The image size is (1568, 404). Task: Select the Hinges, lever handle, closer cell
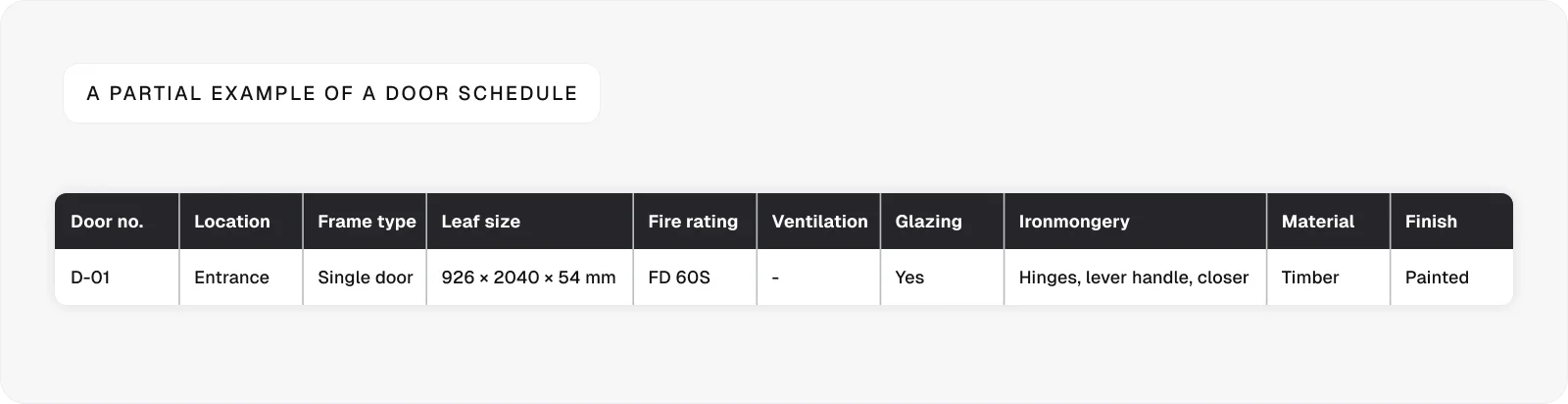click(x=1135, y=278)
